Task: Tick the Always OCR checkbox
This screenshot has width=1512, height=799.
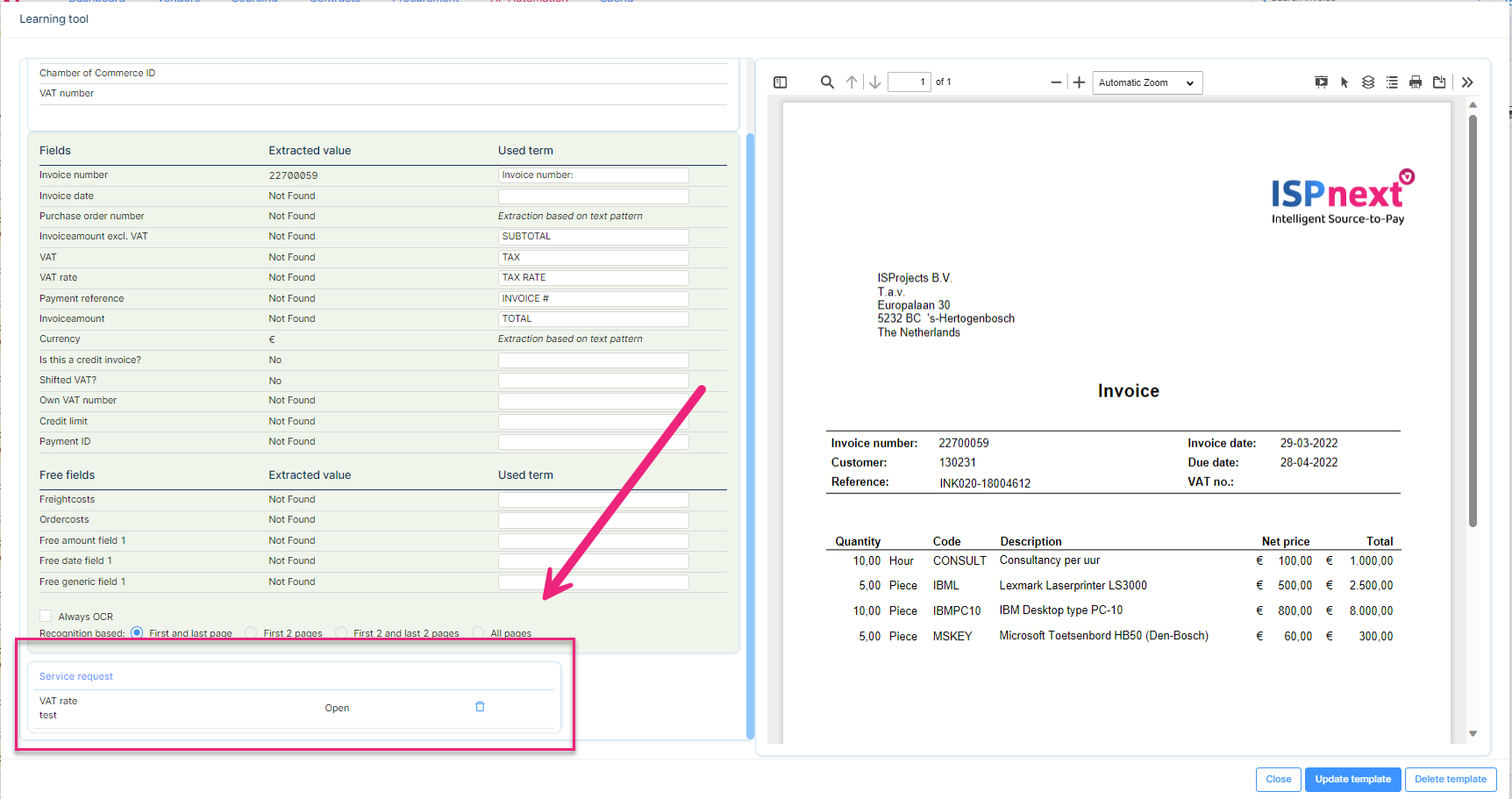Action: (x=46, y=616)
